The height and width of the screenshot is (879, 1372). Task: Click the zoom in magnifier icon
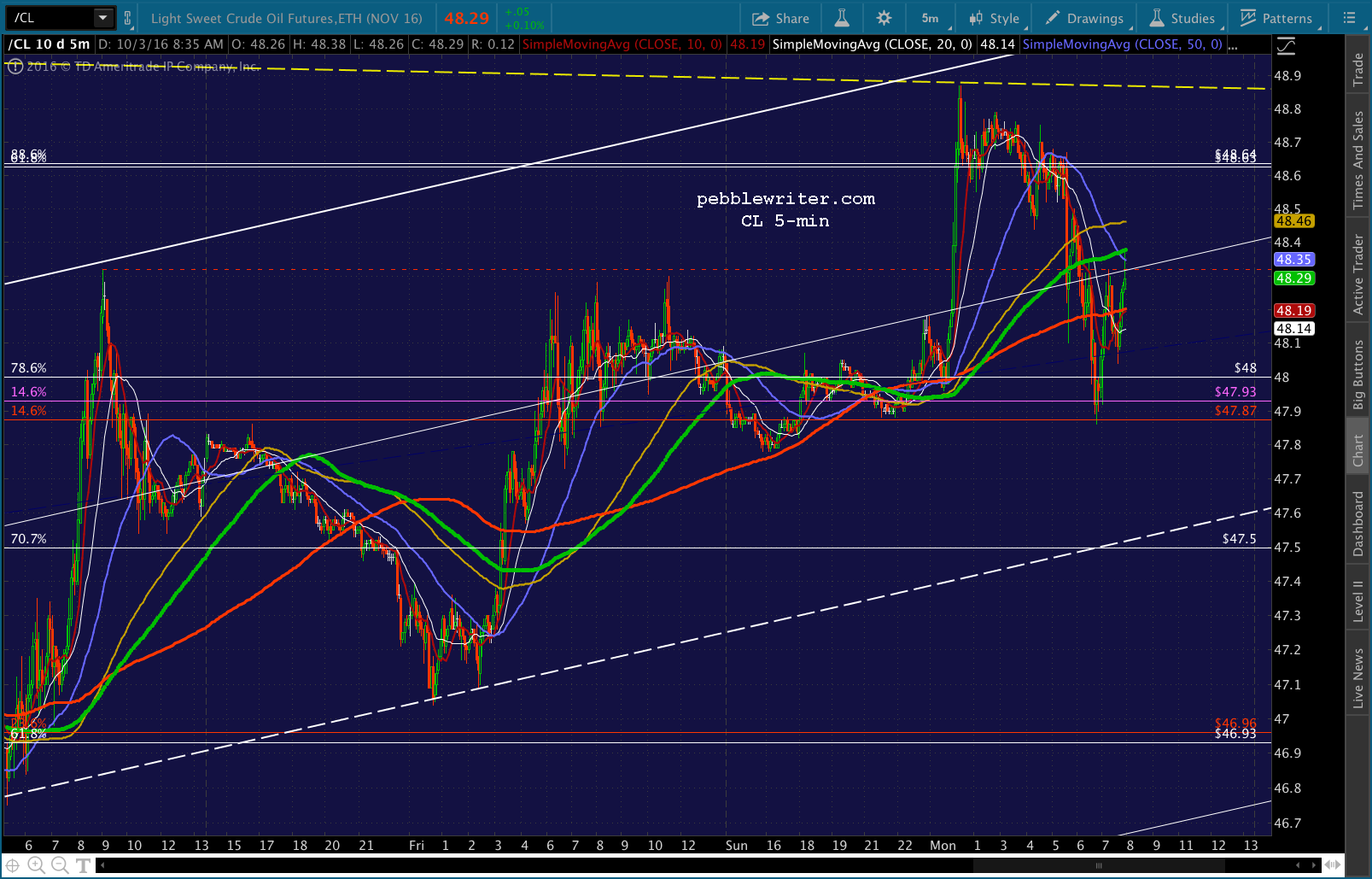pyautogui.click(x=36, y=865)
